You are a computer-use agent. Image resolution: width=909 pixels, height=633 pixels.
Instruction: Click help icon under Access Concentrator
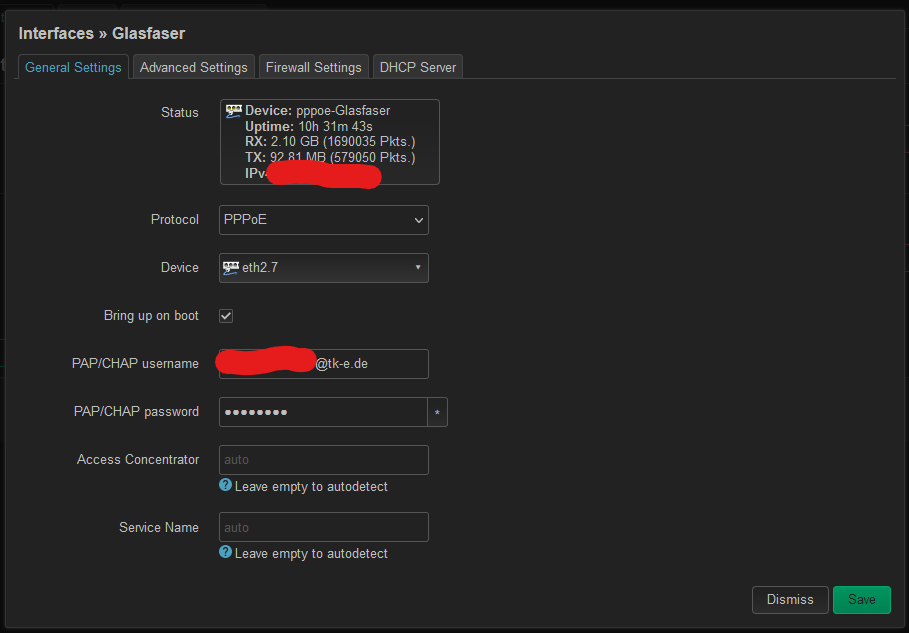[226, 485]
